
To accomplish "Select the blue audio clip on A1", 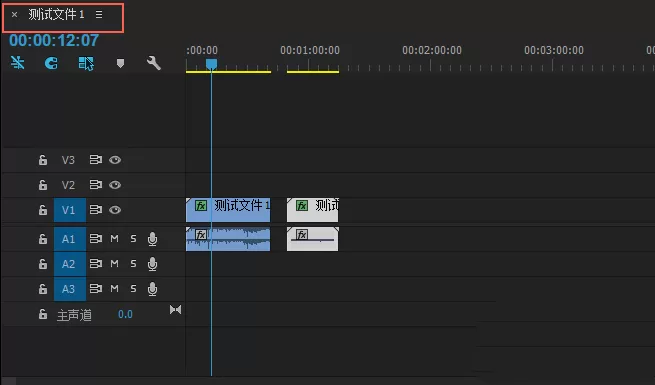I will coord(228,239).
